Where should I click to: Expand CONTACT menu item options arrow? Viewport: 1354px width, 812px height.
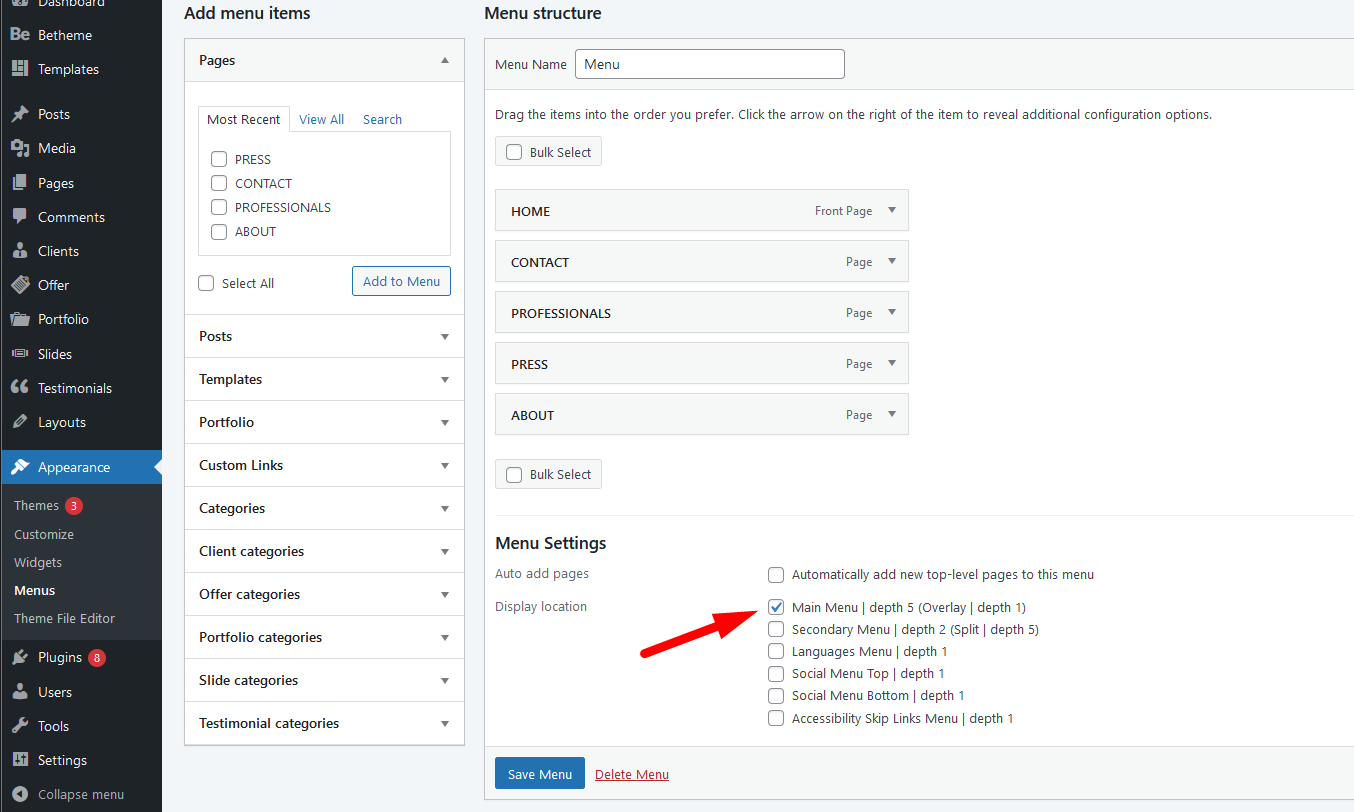tap(892, 262)
